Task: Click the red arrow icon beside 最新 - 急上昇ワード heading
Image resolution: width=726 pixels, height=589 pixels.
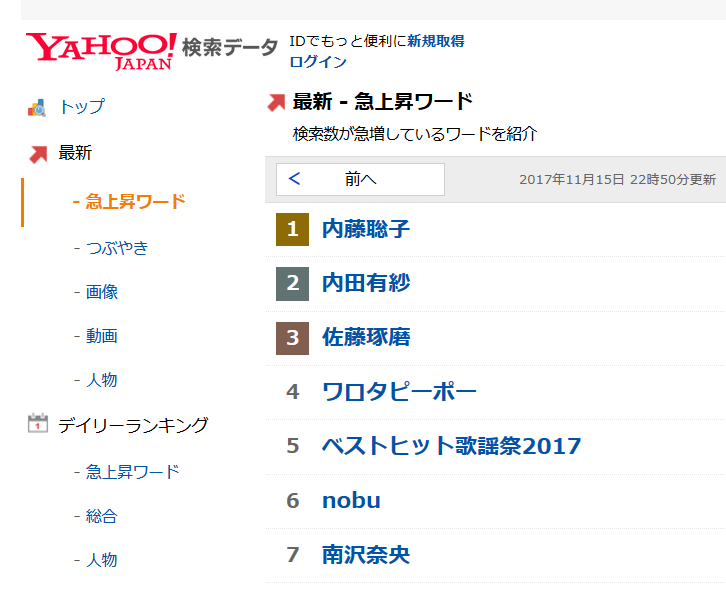Action: pos(276,102)
